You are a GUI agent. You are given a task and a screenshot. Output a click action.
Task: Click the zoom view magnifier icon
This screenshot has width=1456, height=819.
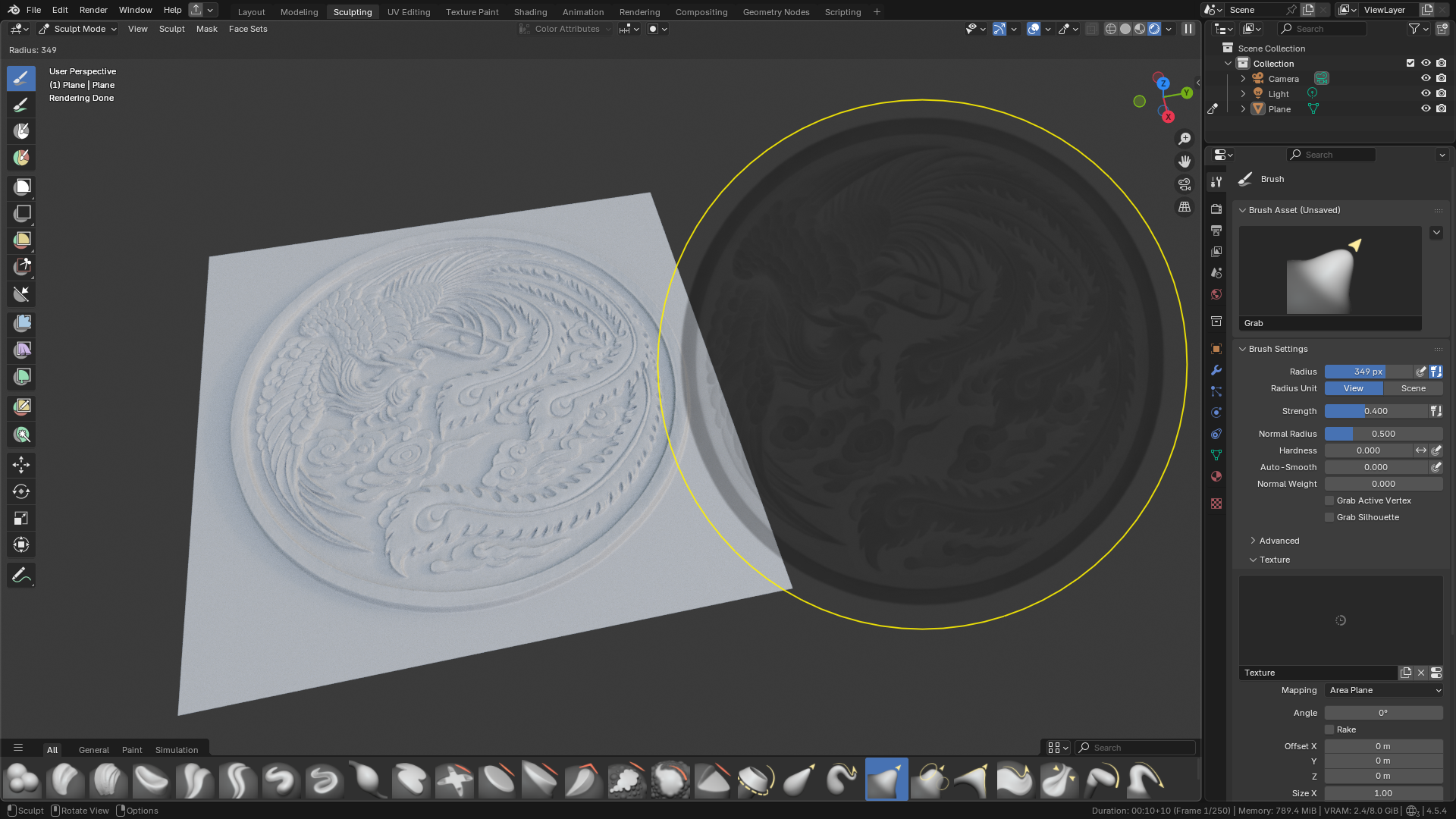pos(1185,139)
